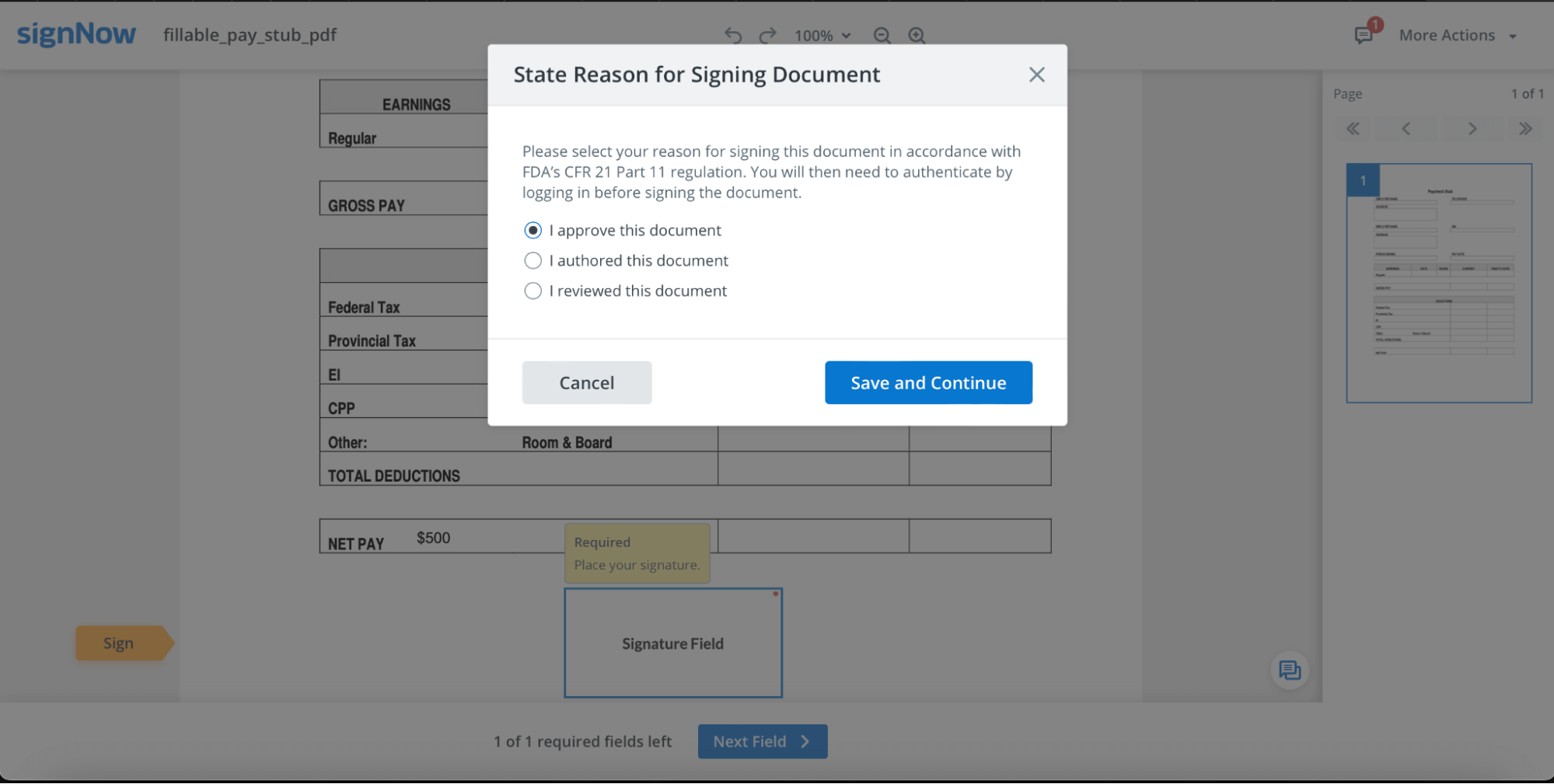Open the 100% zoom level dropdown
The height and width of the screenshot is (784, 1554).
[x=822, y=36]
